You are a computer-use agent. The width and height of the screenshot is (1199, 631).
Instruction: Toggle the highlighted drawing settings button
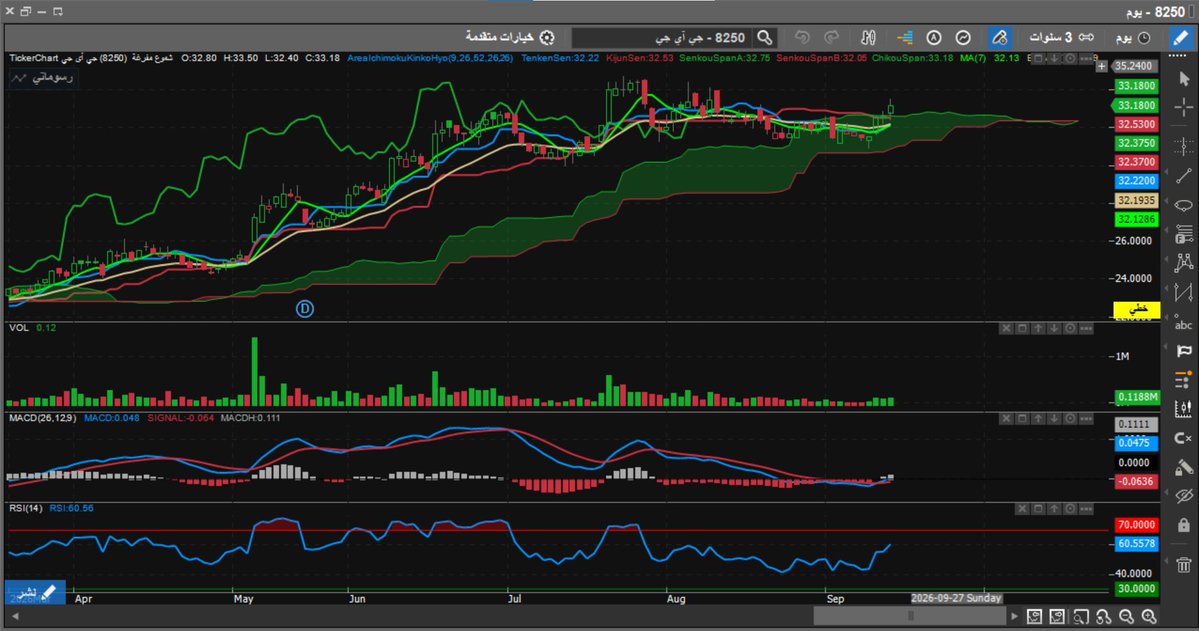point(999,37)
